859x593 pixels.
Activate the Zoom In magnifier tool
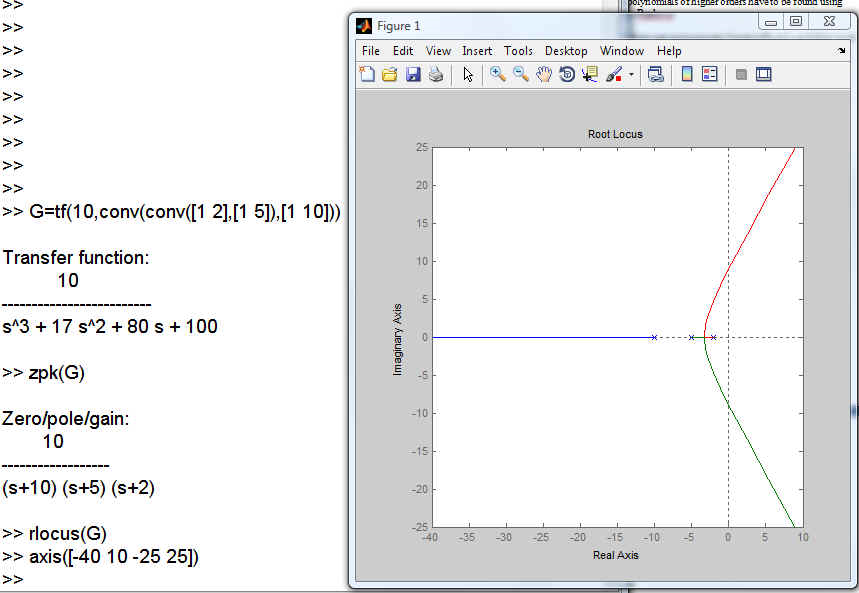[x=497, y=74]
